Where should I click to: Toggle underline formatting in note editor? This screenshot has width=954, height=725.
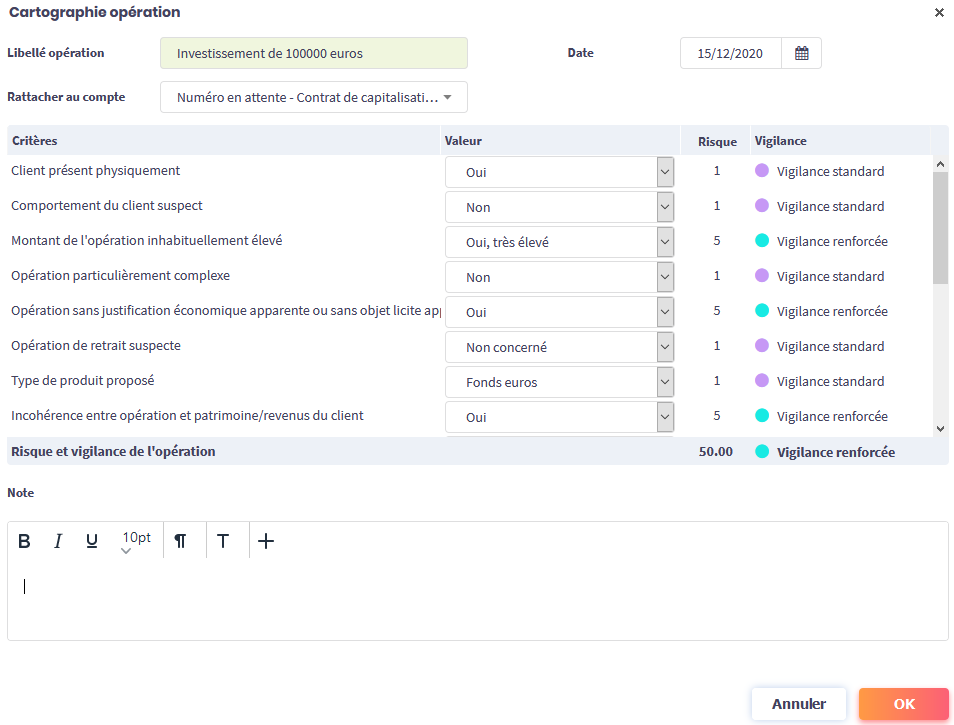(x=92, y=541)
